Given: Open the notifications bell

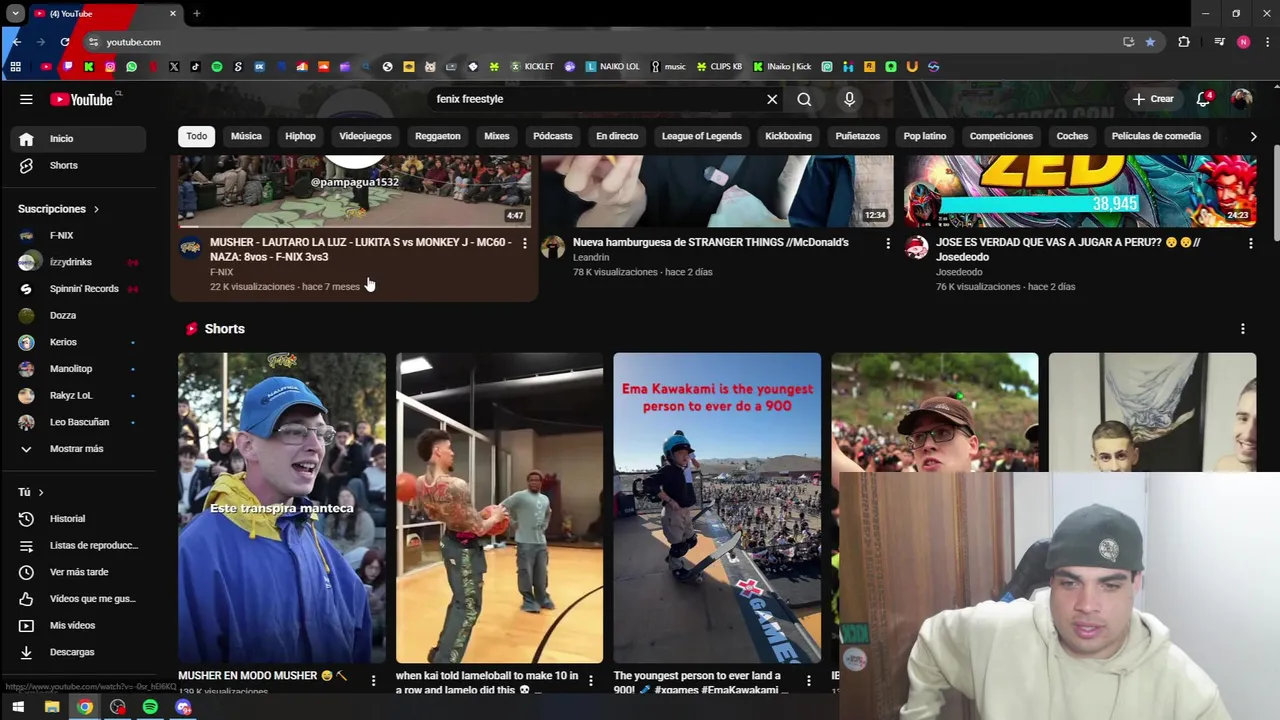Looking at the screenshot, I should click(1203, 99).
